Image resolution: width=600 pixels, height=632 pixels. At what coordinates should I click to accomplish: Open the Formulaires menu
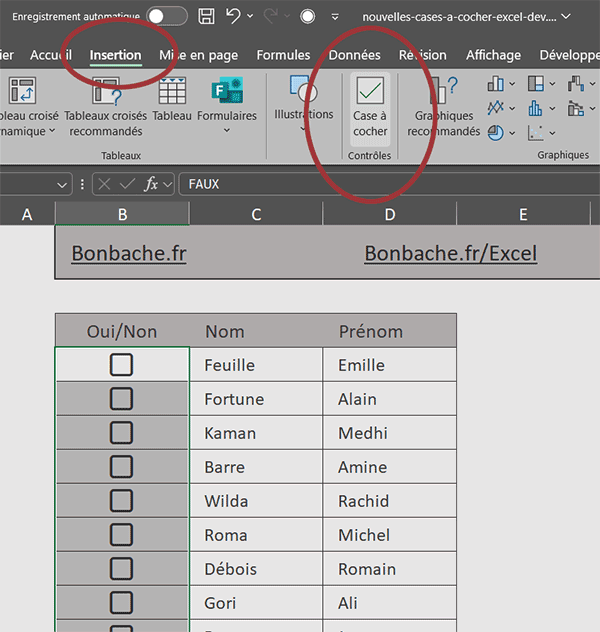tap(227, 105)
